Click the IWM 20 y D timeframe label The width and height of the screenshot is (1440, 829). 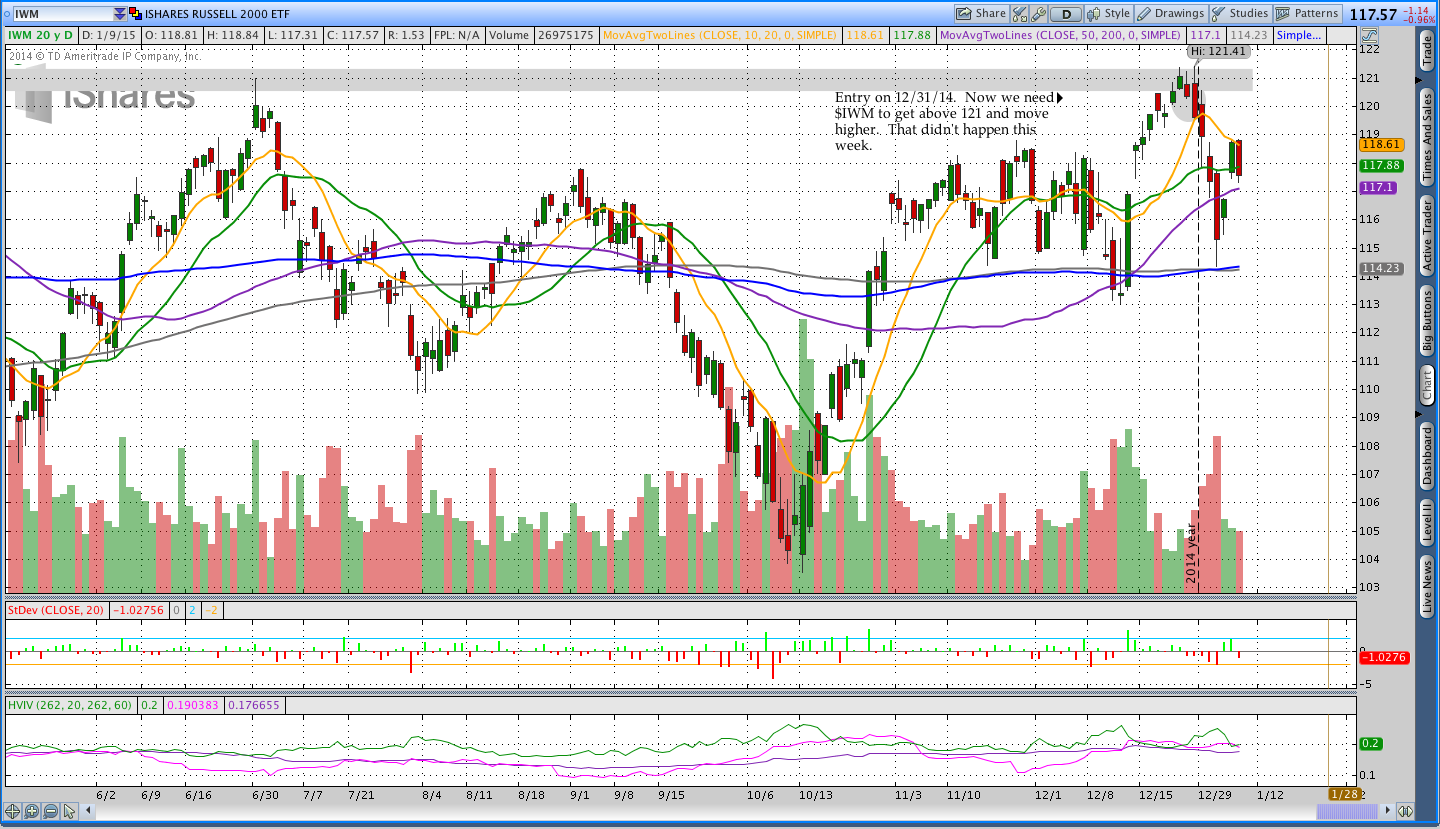point(40,35)
